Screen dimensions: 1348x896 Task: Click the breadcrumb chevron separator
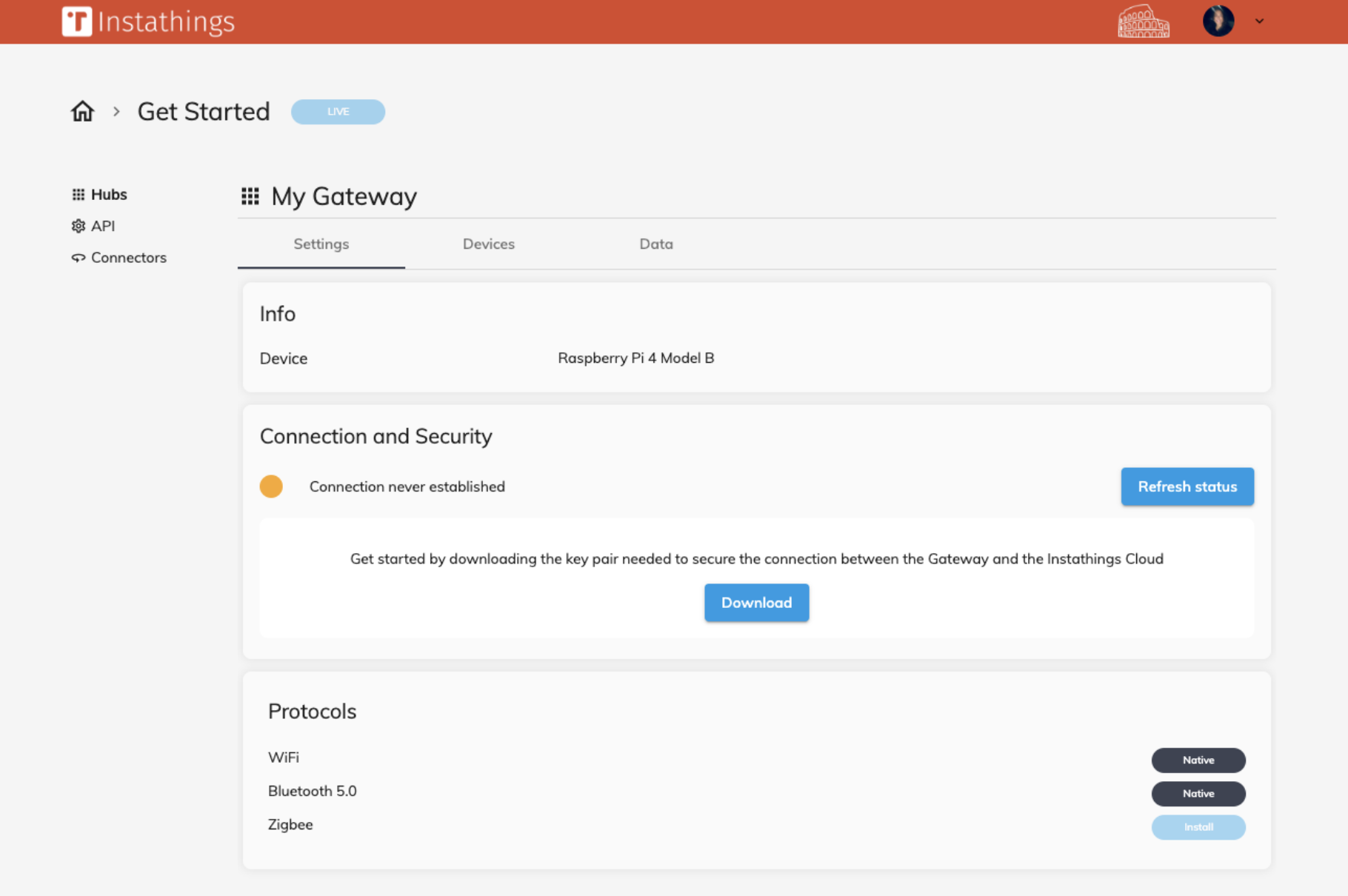pyautogui.click(x=116, y=112)
